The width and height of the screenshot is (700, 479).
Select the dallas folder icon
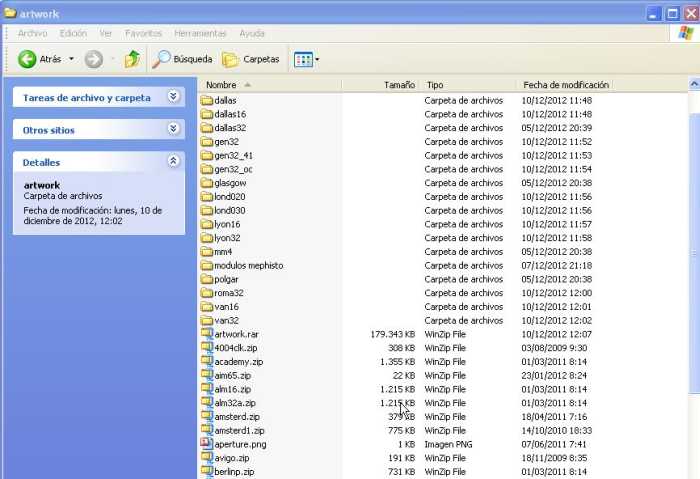pos(207,100)
